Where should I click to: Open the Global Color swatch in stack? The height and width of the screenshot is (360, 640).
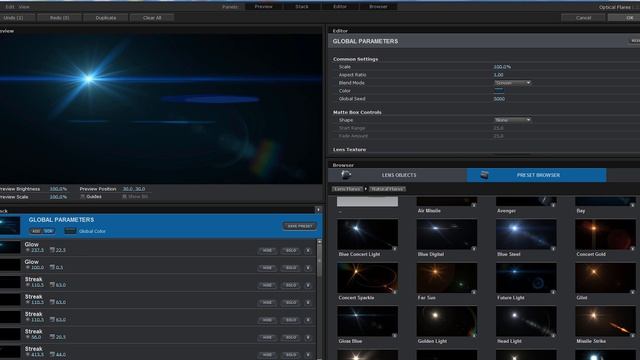pos(70,231)
